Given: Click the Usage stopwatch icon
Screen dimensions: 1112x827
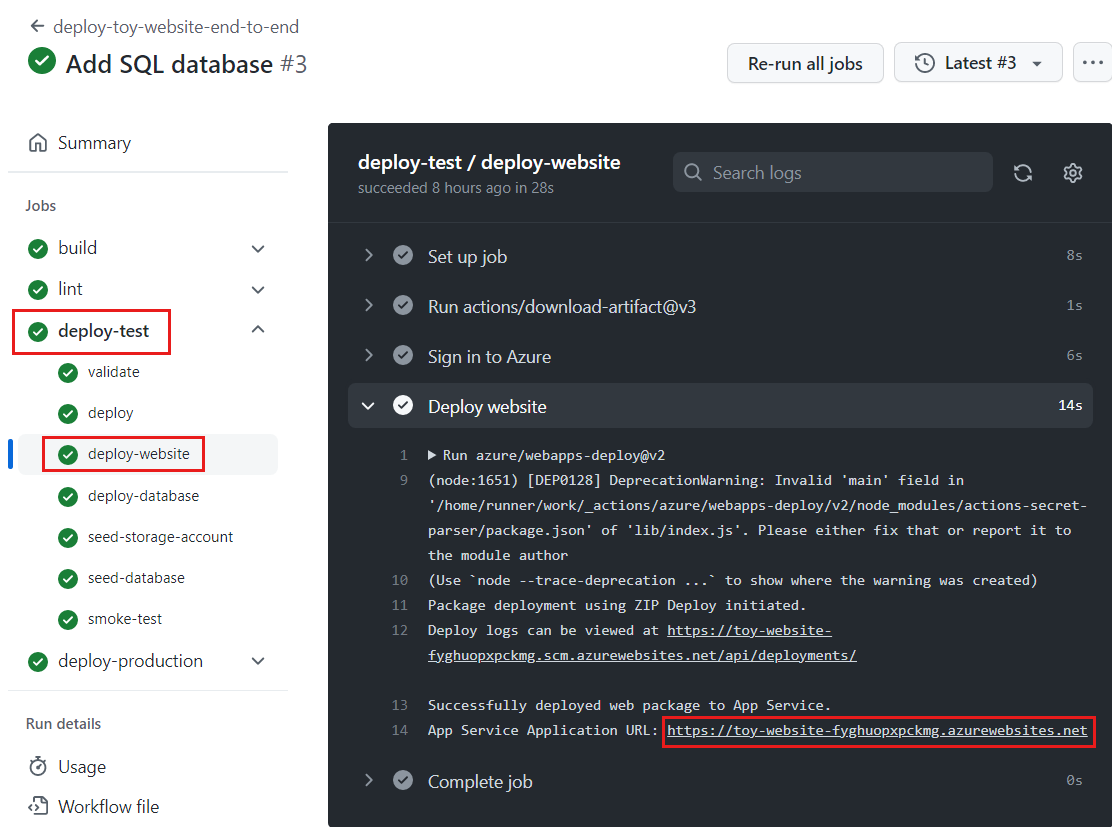Looking at the screenshot, I should 38,767.
